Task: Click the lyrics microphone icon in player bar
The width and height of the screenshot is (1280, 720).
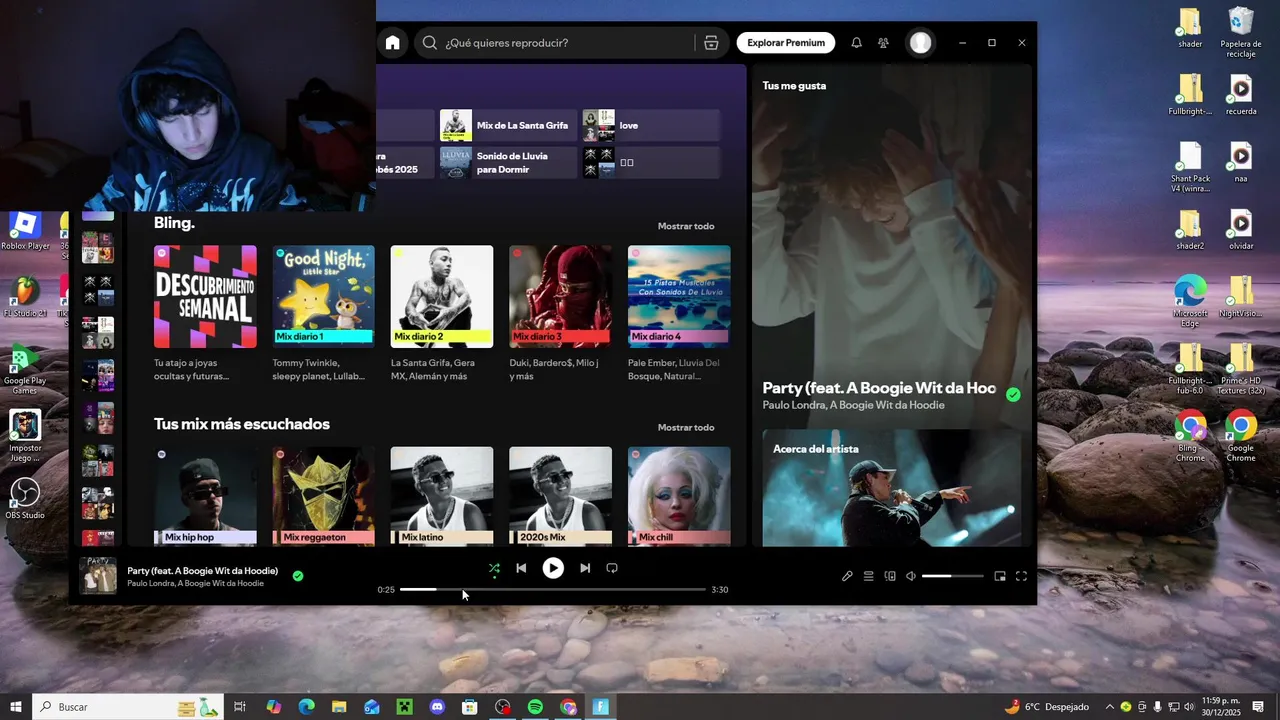Action: [x=847, y=576]
